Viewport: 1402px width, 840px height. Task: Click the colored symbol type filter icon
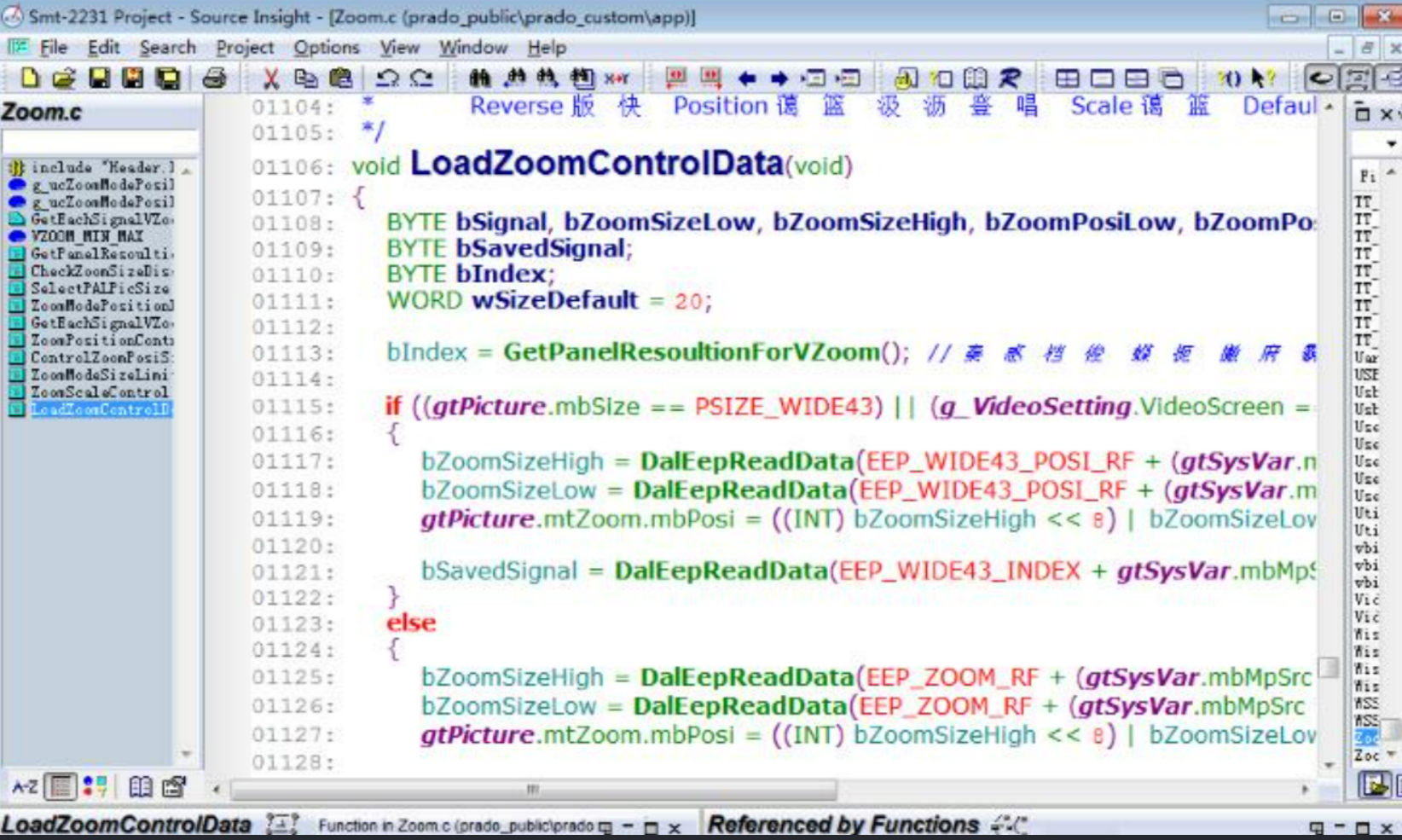96,786
